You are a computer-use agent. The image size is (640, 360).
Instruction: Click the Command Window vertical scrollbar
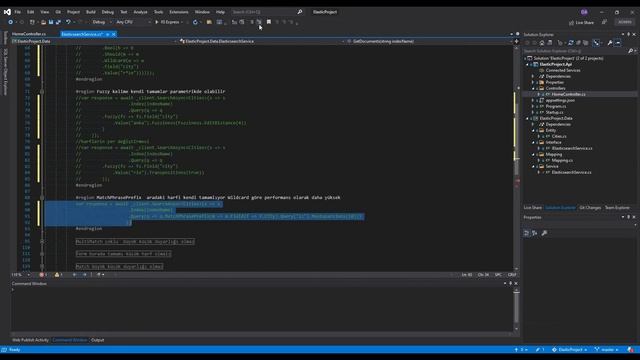[x=516, y=310]
